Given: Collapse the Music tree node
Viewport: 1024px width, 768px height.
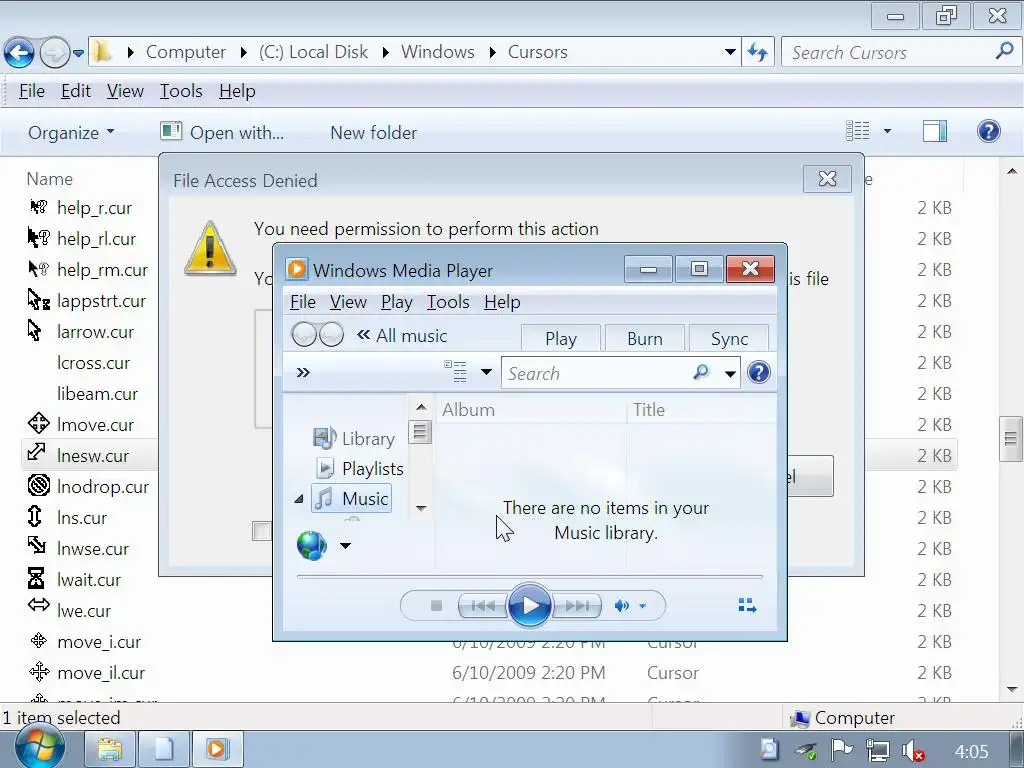Looking at the screenshot, I should (x=298, y=499).
